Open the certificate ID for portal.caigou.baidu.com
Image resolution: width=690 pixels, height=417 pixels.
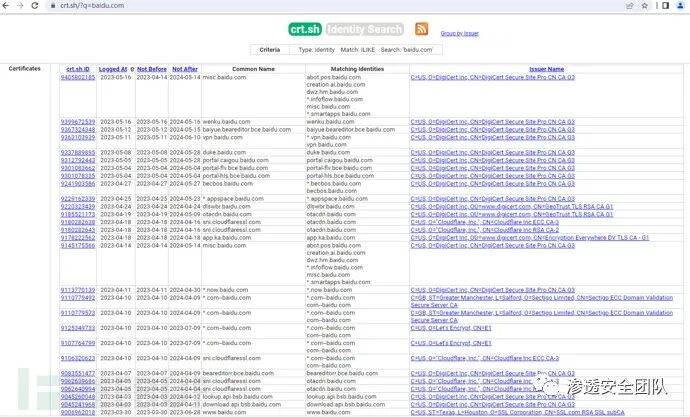click(78, 161)
